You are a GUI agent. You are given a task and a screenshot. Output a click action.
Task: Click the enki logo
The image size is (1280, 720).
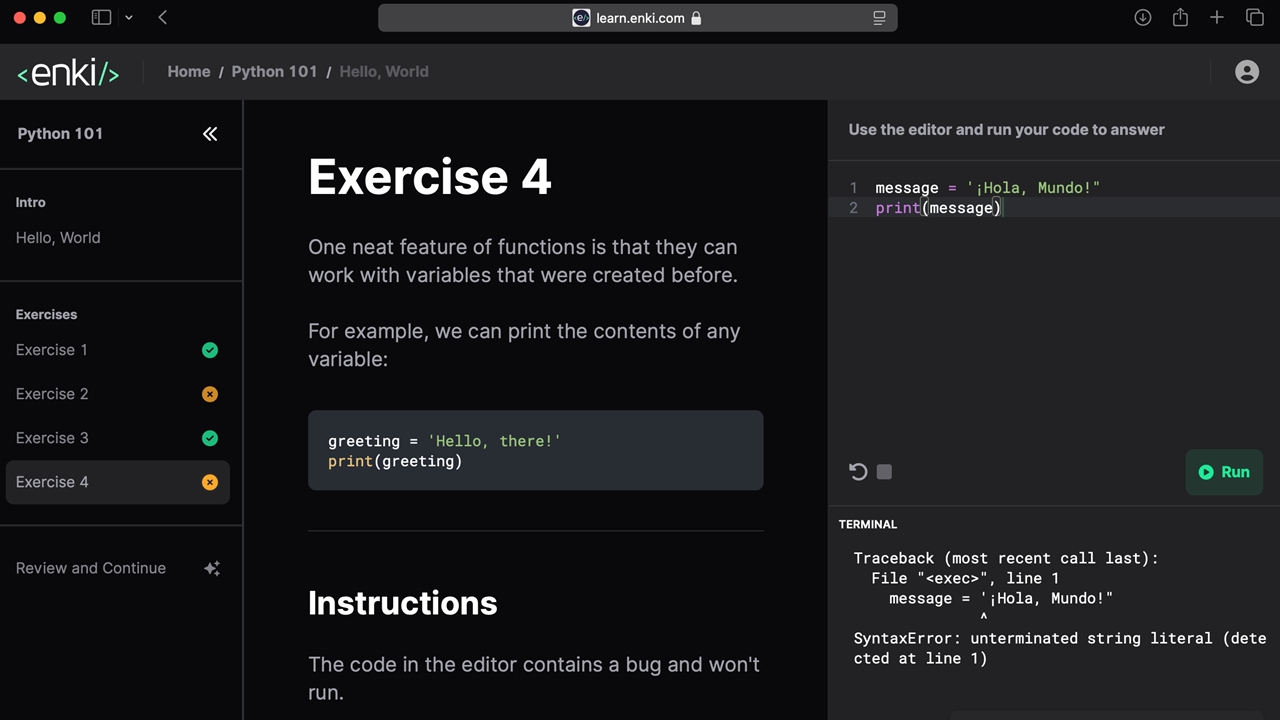coord(68,73)
